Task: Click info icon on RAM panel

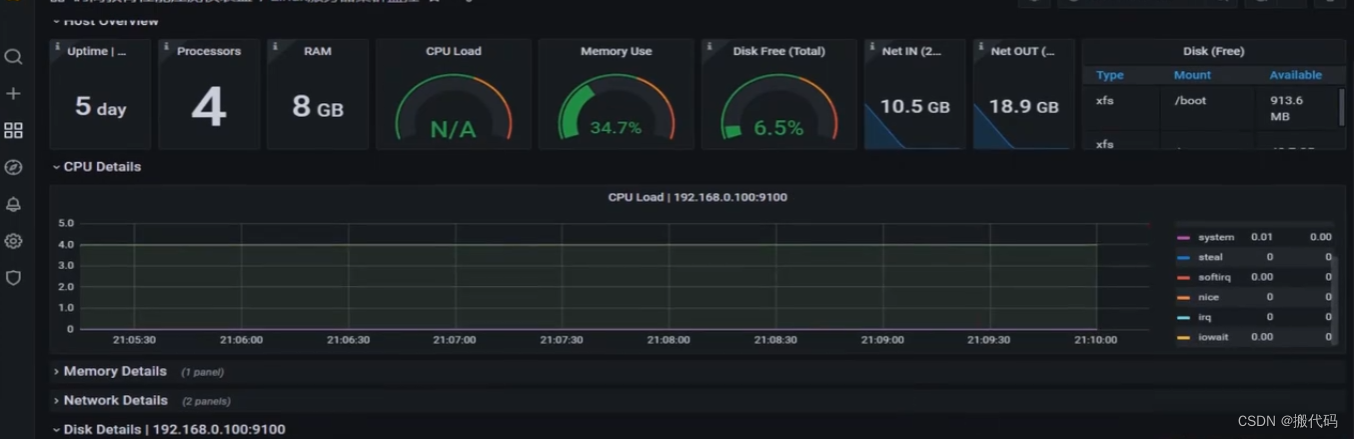Action: click(274, 46)
